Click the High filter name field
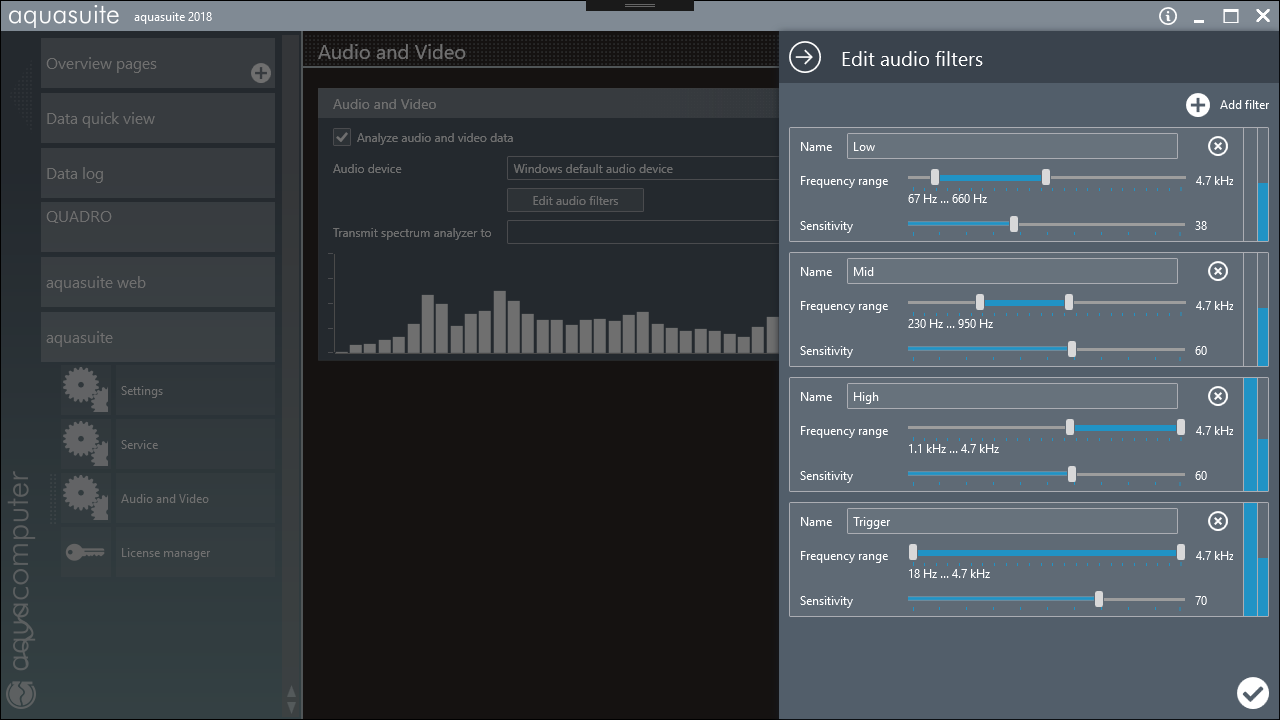The image size is (1280, 720). pos(1012,396)
